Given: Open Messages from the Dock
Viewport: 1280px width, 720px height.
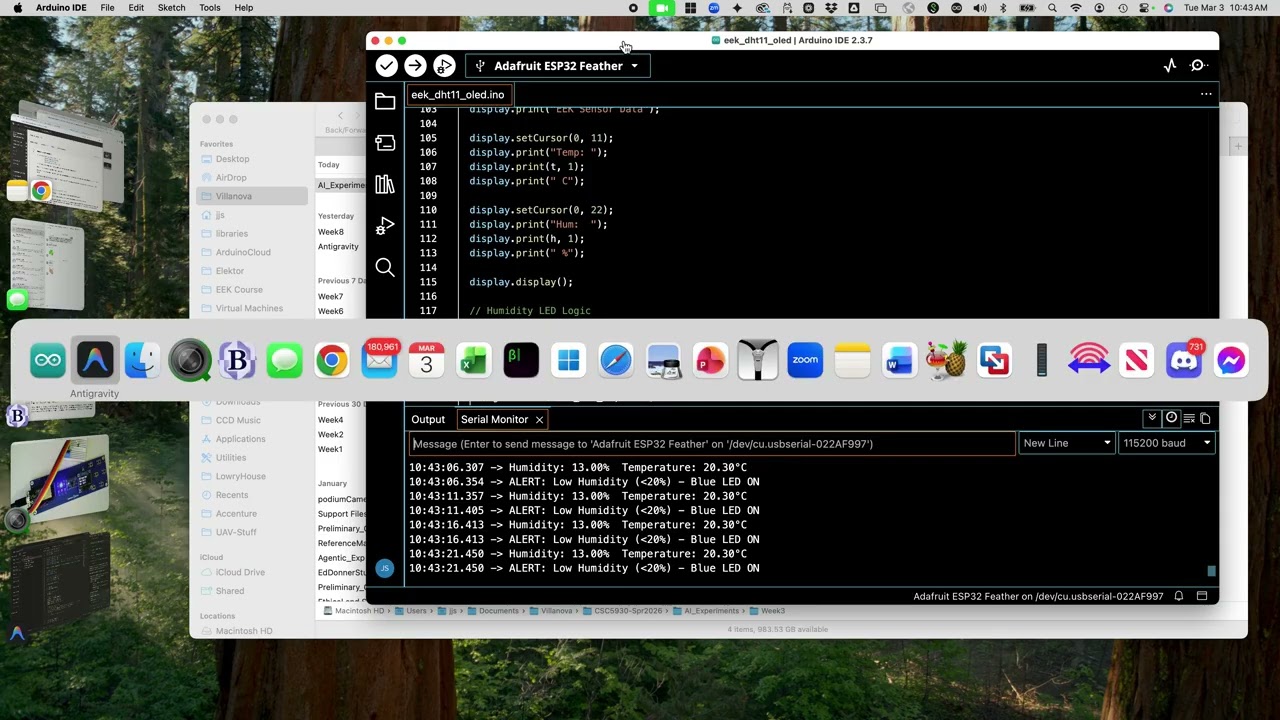Looking at the screenshot, I should (x=284, y=360).
